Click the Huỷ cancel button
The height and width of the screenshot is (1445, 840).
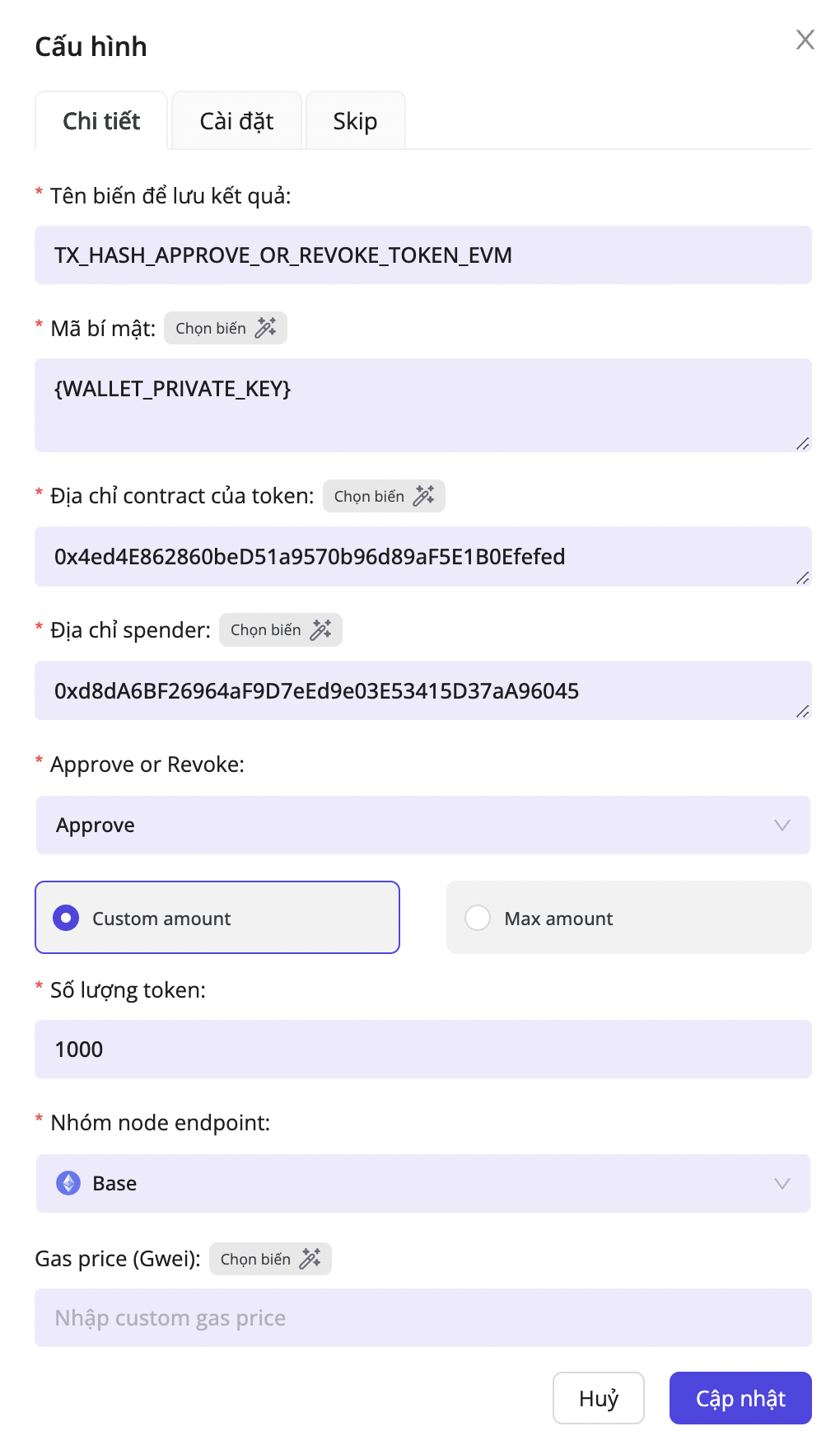pyautogui.click(x=598, y=1398)
